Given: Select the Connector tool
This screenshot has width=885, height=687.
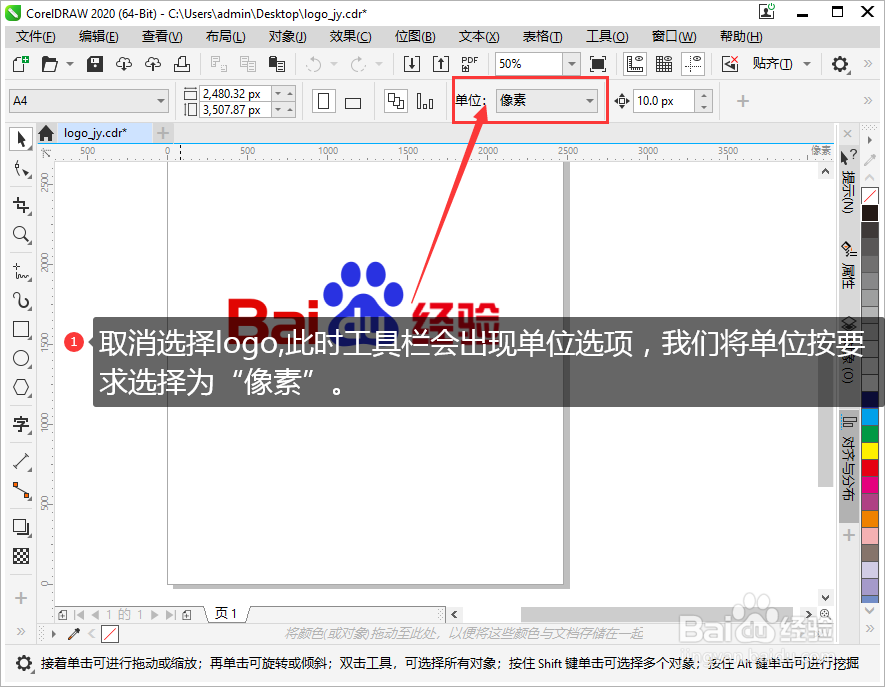Looking at the screenshot, I should click(21, 491).
